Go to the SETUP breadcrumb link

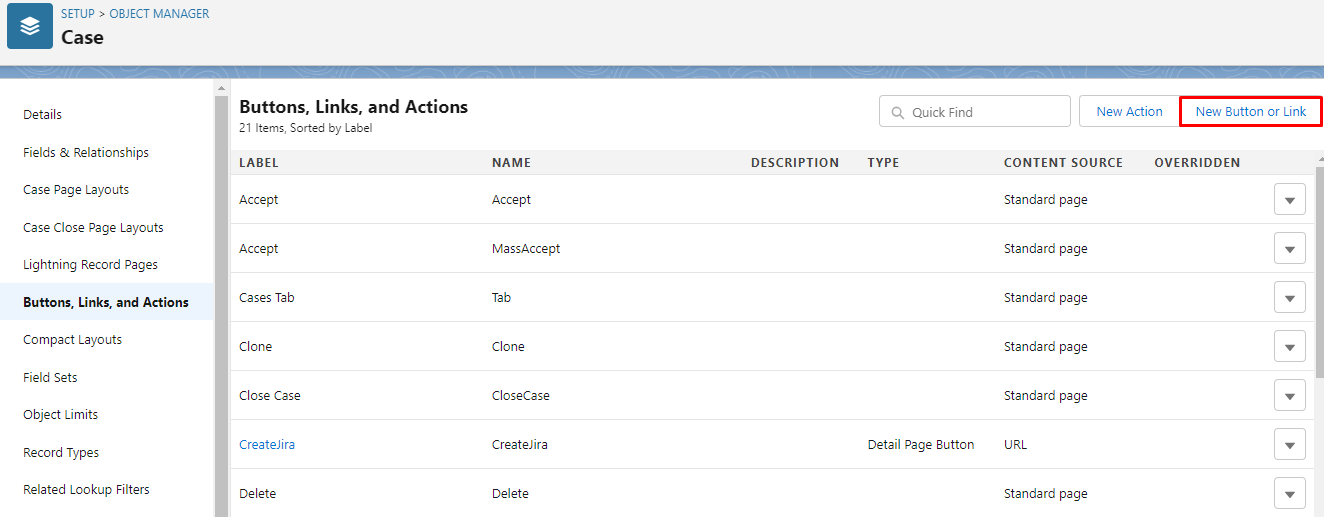78,14
